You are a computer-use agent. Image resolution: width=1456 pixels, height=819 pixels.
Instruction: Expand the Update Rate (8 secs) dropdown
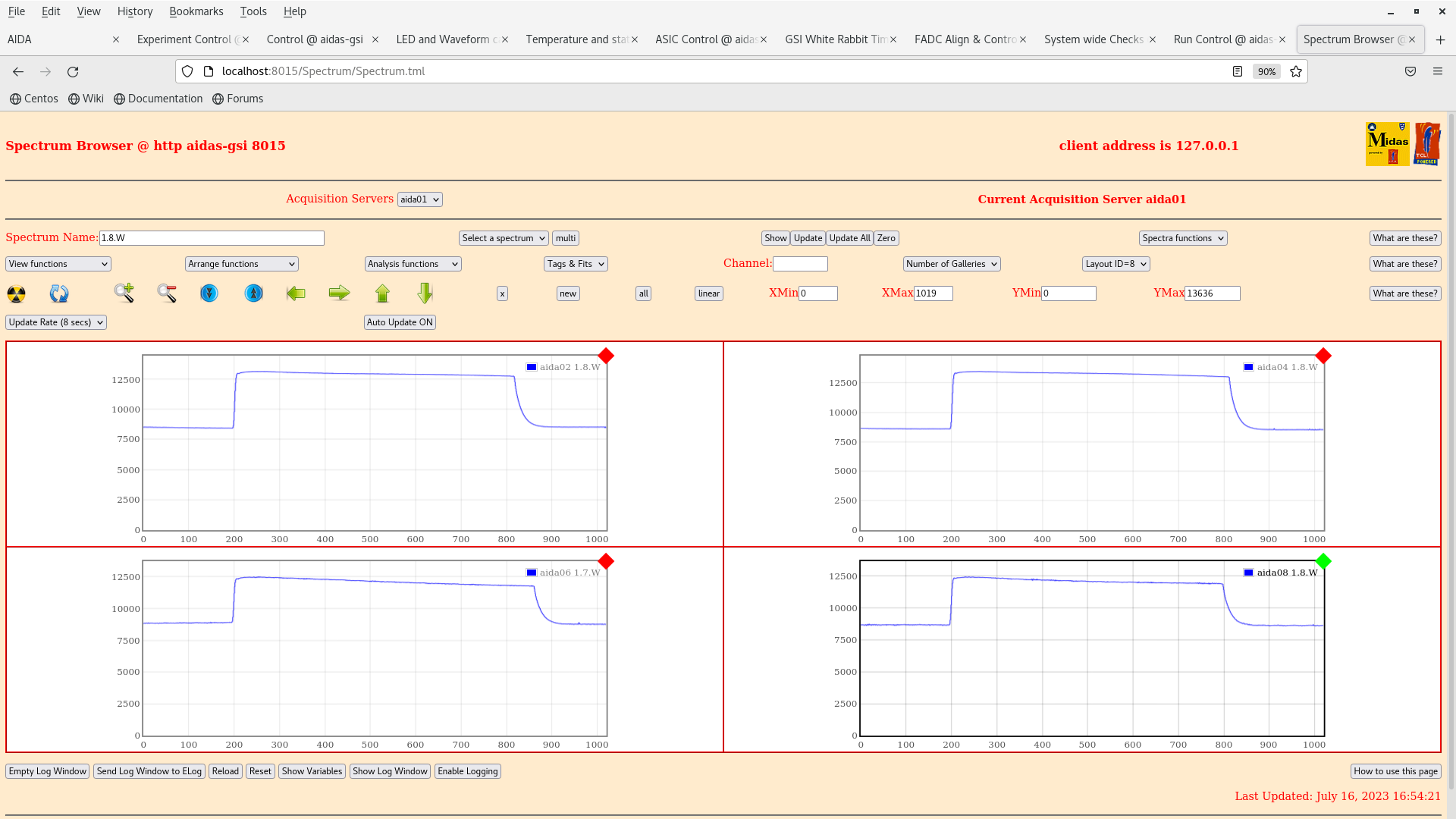tap(56, 322)
